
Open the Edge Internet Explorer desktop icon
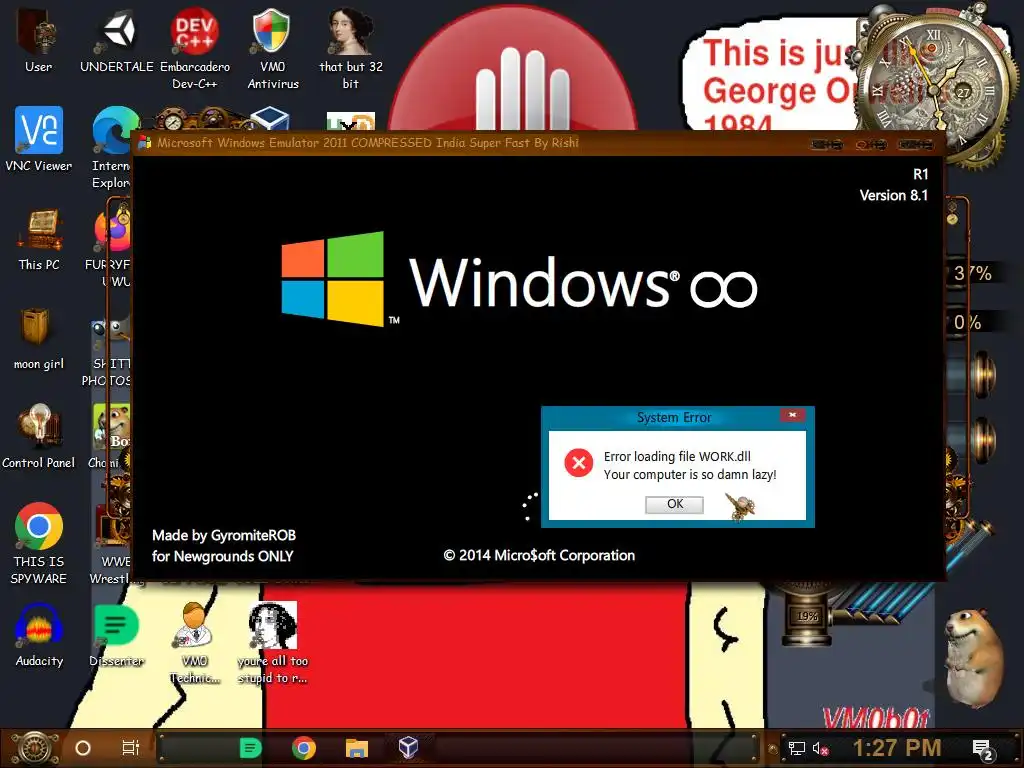tap(112, 147)
